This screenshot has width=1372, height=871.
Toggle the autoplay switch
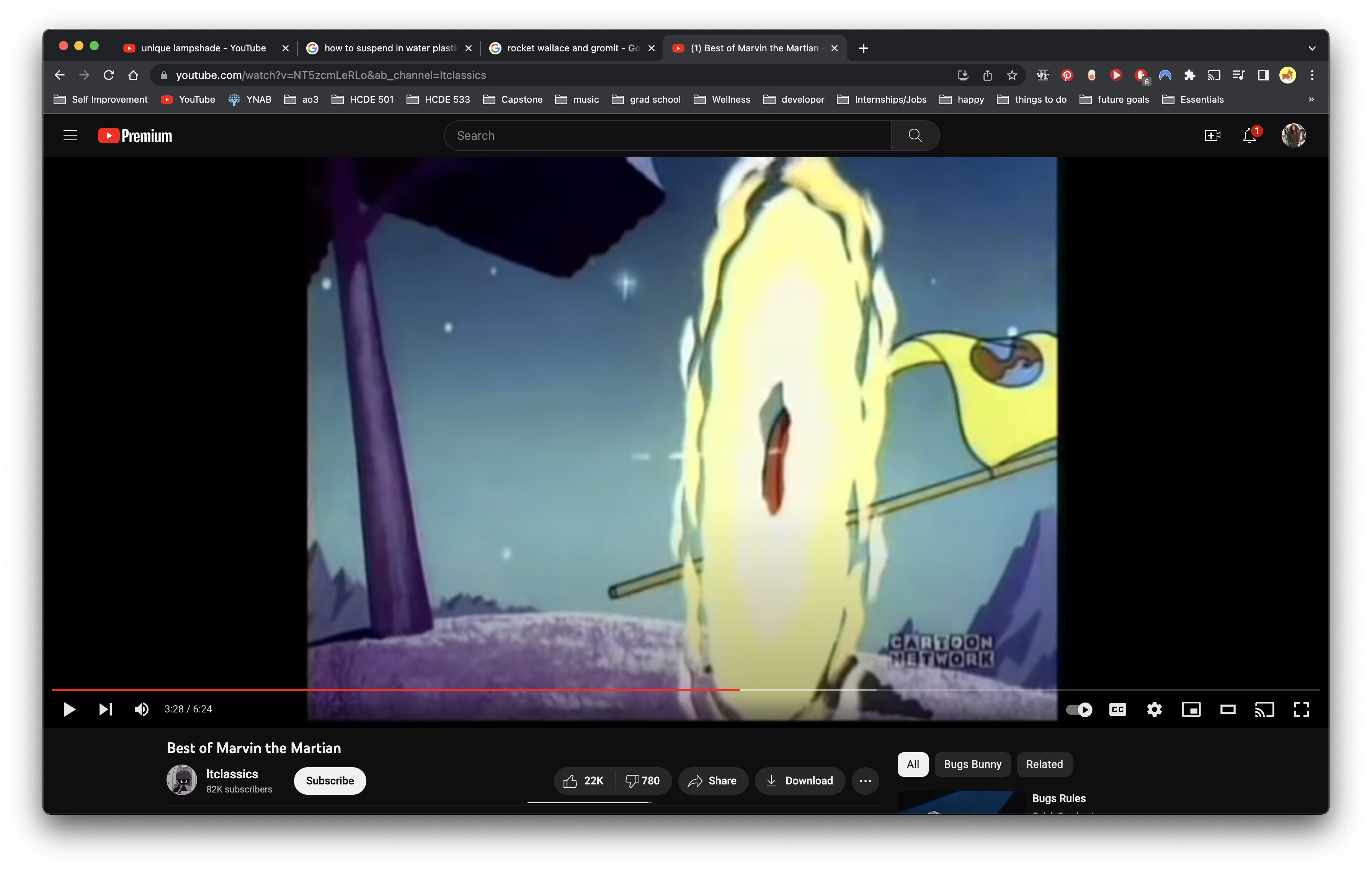pos(1078,709)
